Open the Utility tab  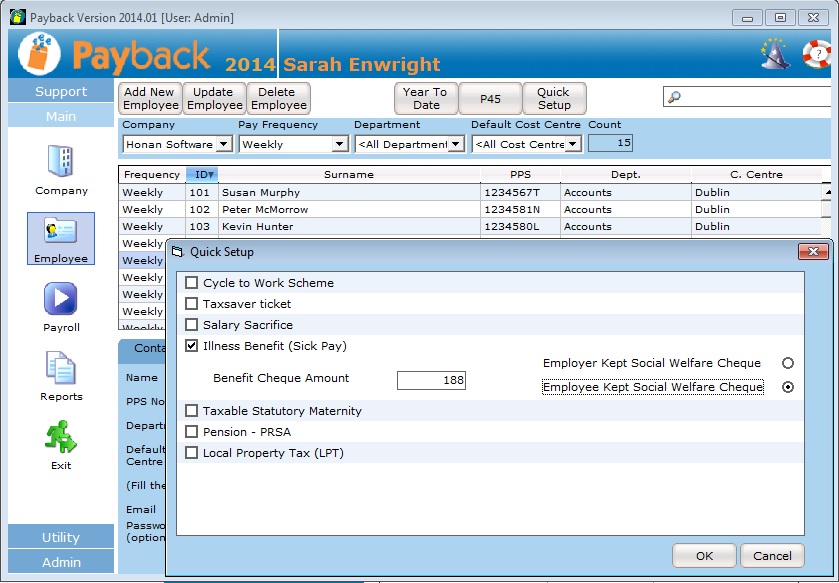click(x=61, y=538)
